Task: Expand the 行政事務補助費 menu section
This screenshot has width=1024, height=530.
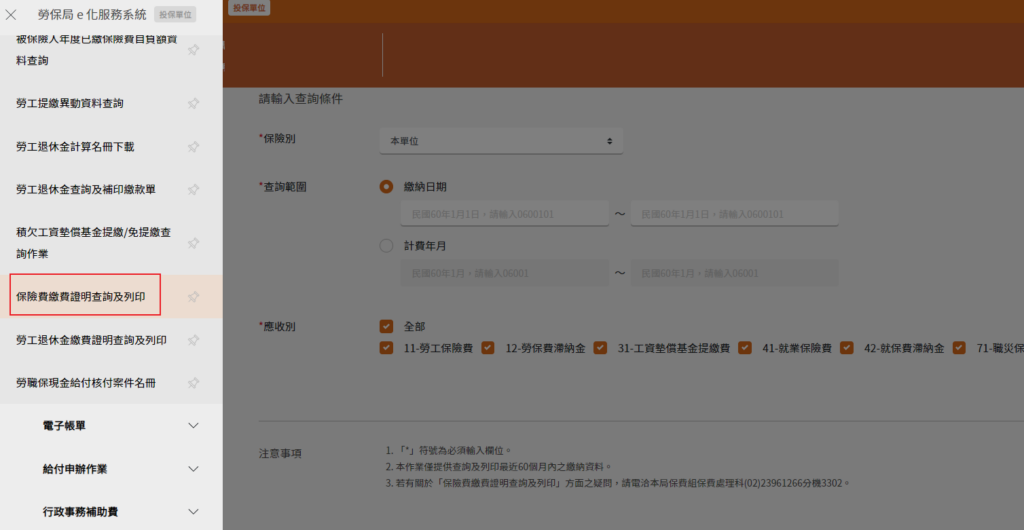Action: pyautogui.click(x=194, y=511)
